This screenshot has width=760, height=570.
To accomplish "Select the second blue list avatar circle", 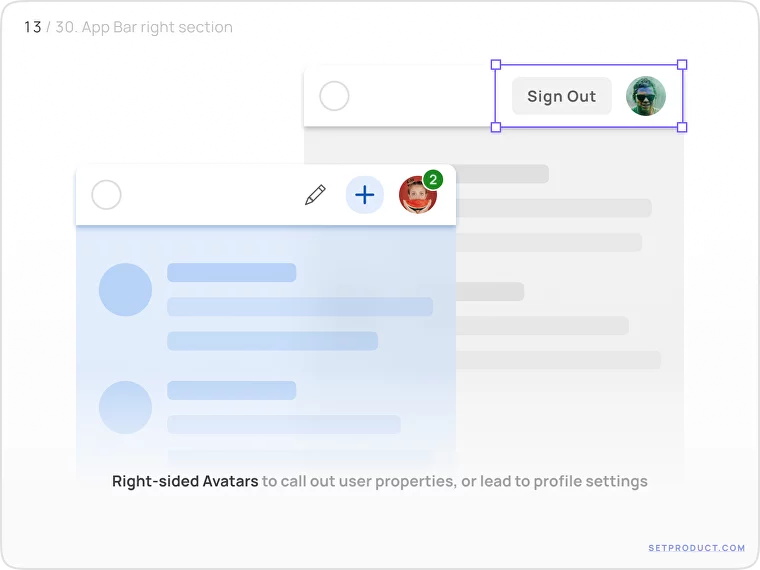I will click(x=125, y=407).
